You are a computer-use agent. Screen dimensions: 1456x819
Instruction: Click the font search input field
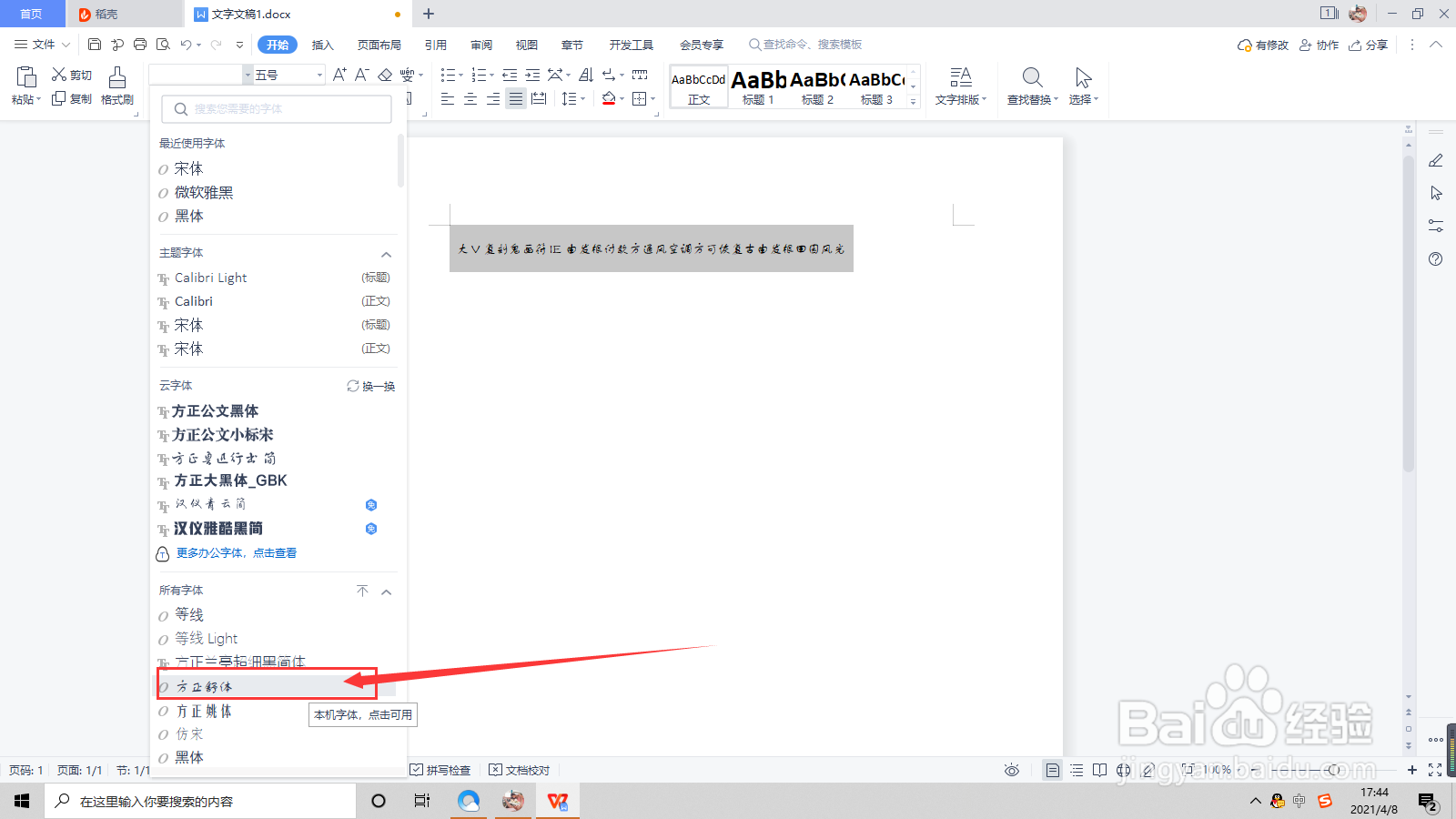pos(277,109)
